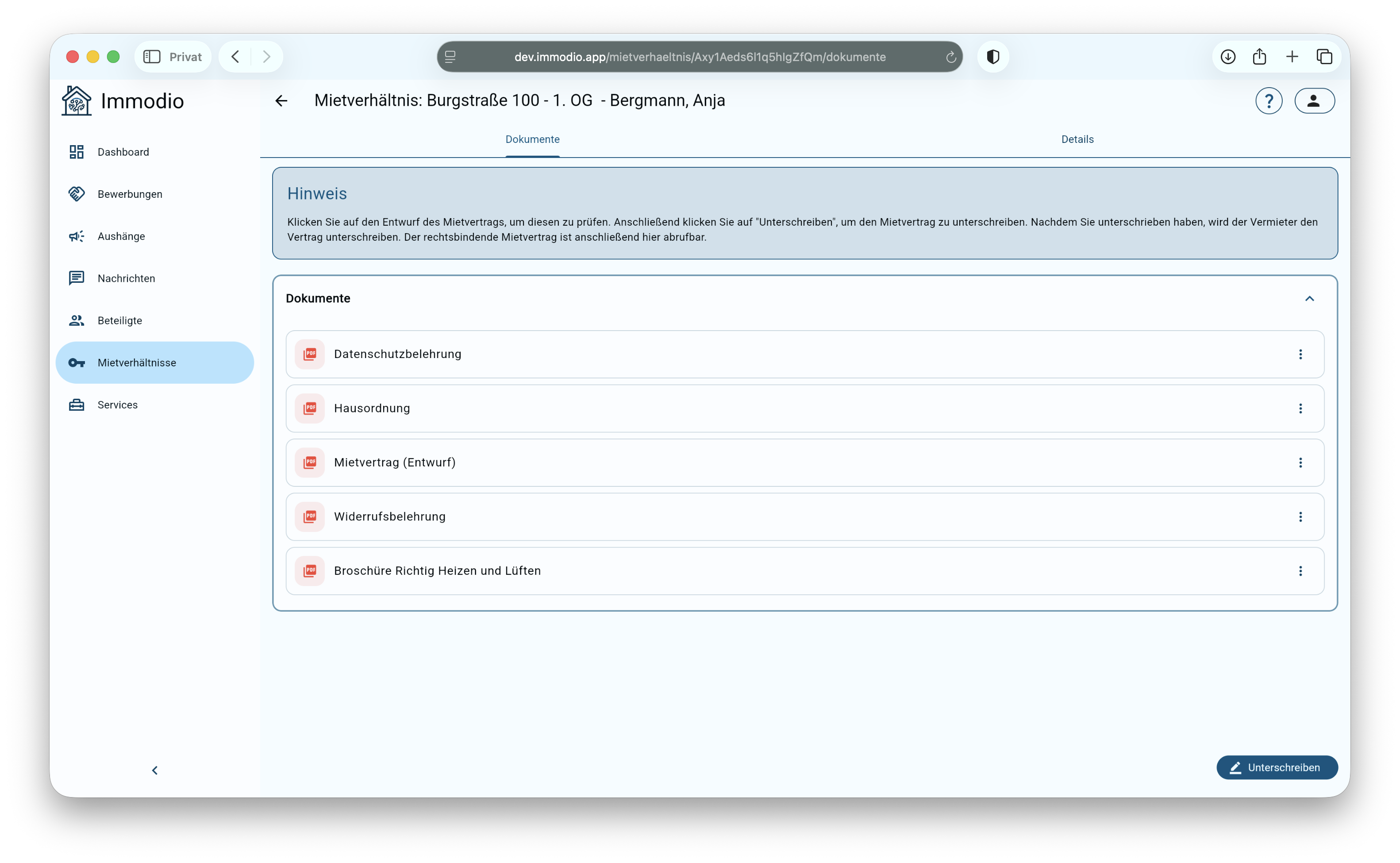Viewport: 1400px width, 863px height.
Task: Go forward in browser history
Action: [x=266, y=57]
